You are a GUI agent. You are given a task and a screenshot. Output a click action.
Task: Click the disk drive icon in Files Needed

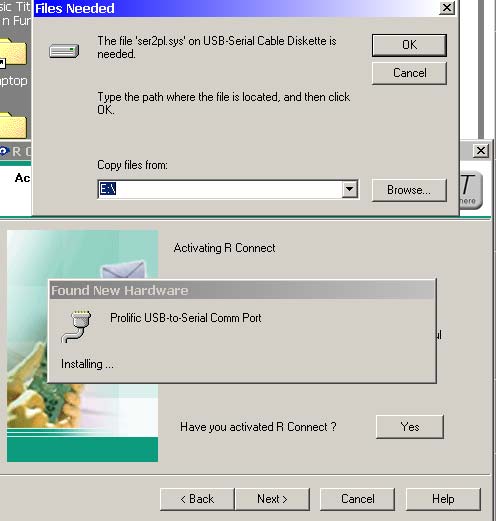tap(64, 51)
